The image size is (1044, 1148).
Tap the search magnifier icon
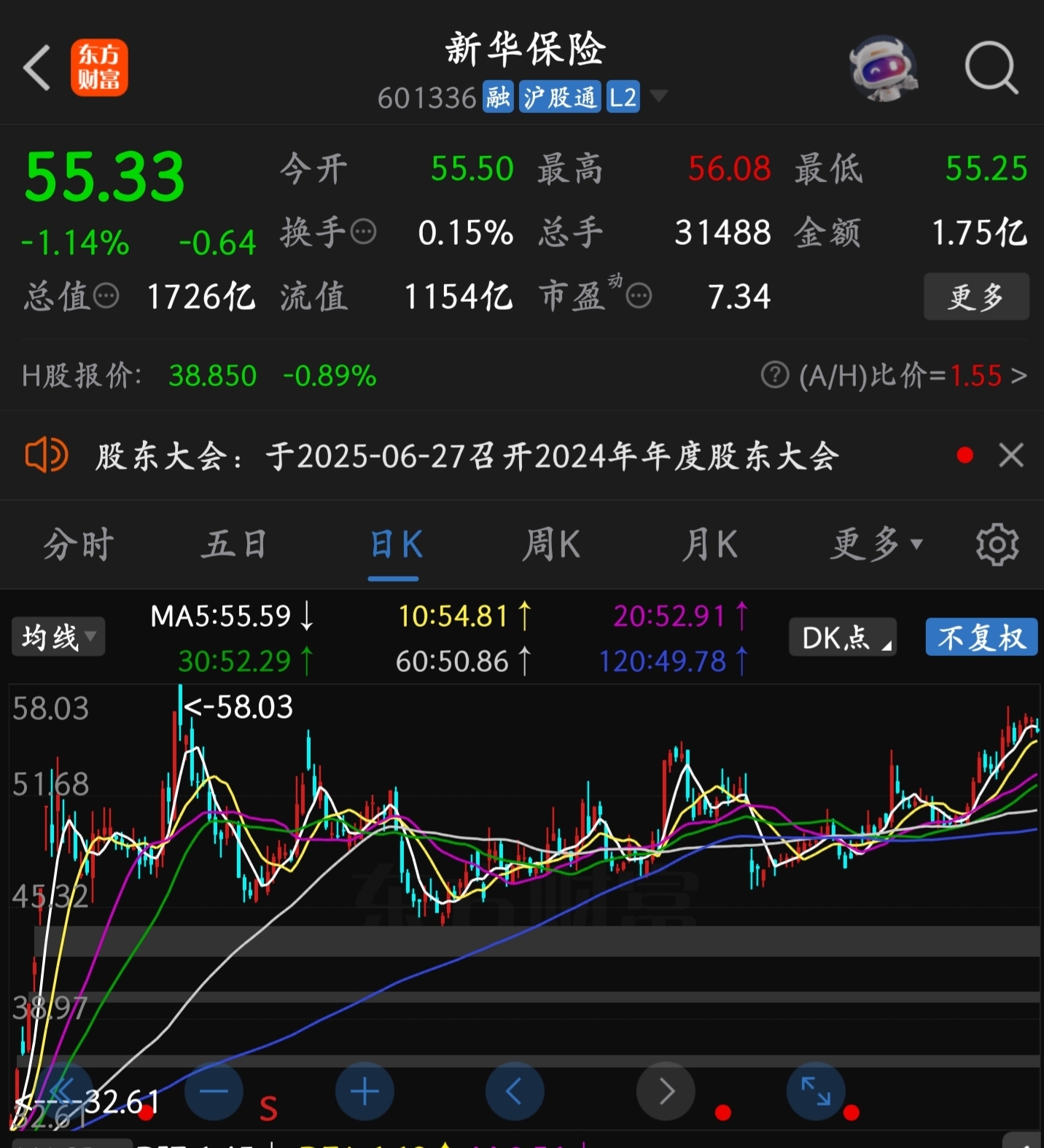pyautogui.click(x=992, y=69)
